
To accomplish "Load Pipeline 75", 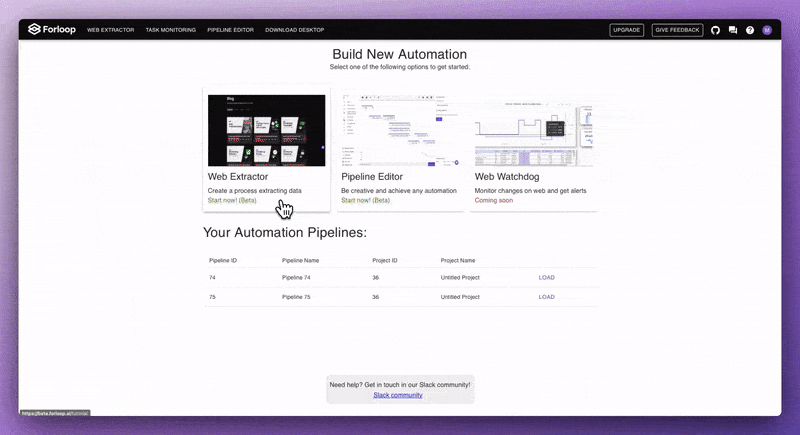I will click(546, 297).
